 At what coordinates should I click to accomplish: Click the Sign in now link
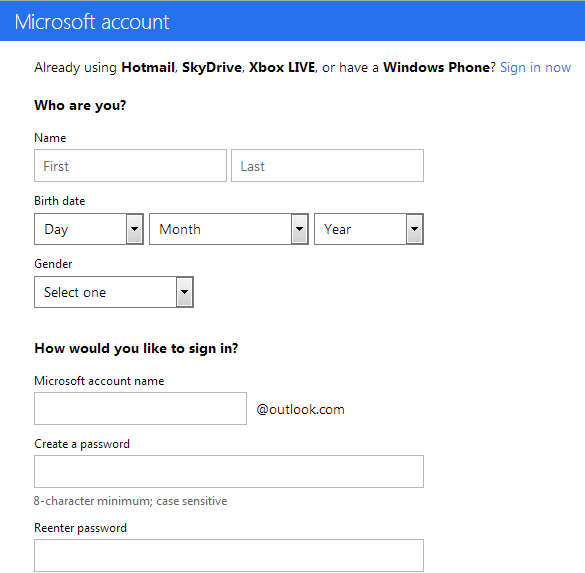pos(535,68)
